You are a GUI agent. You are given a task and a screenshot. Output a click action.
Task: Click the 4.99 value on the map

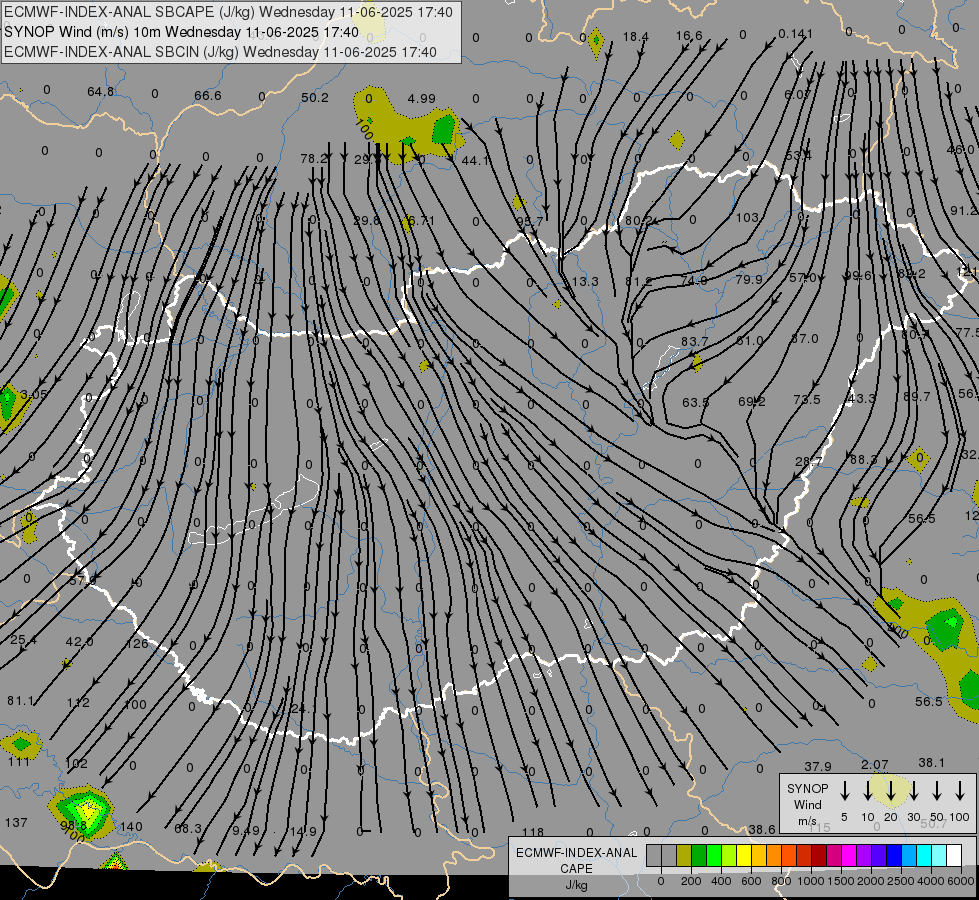tap(421, 99)
